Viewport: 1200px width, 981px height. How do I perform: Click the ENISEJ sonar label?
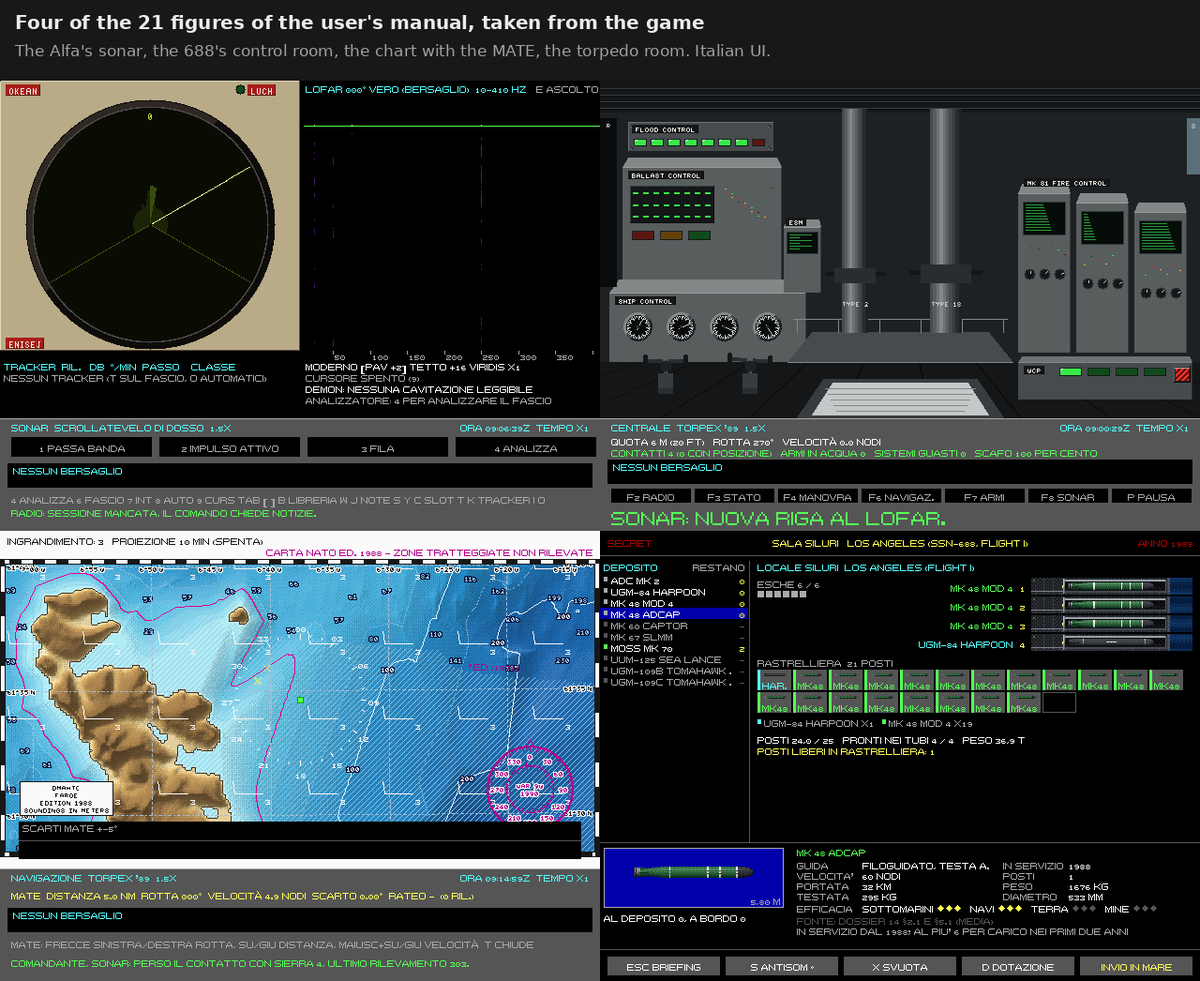24,344
